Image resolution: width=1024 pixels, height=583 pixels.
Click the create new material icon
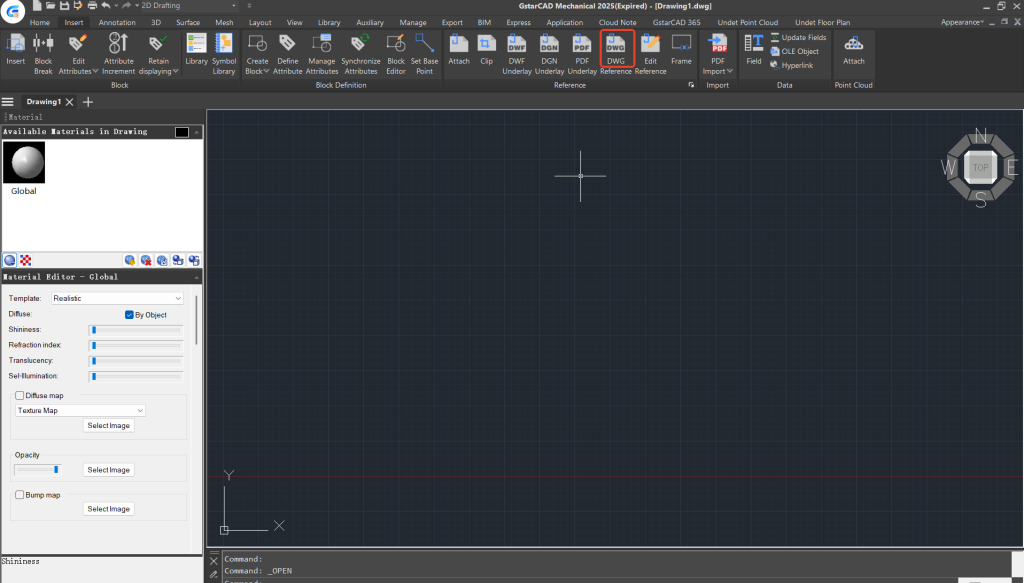tap(130, 260)
